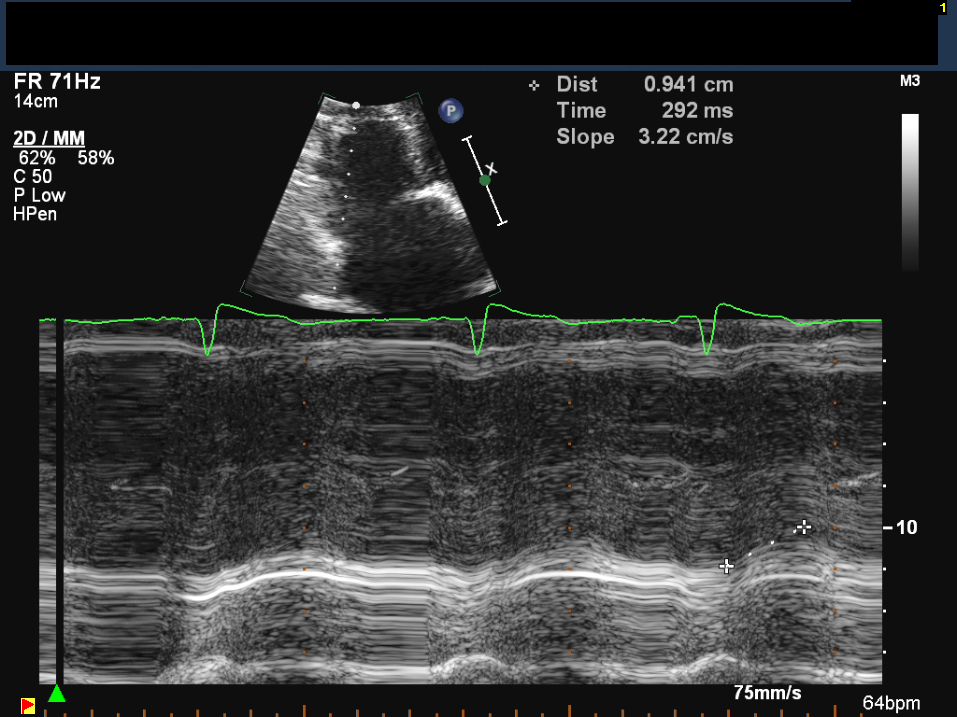Click the green dot on the focus indicator
The width and height of the screenshot is (957, 717).
click(x=485, y=180)
